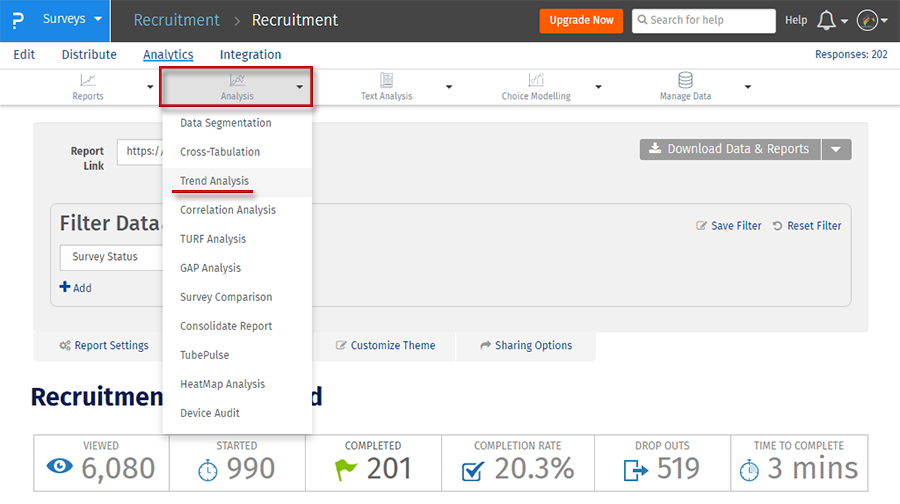Open the notifications bell icon

826,20
